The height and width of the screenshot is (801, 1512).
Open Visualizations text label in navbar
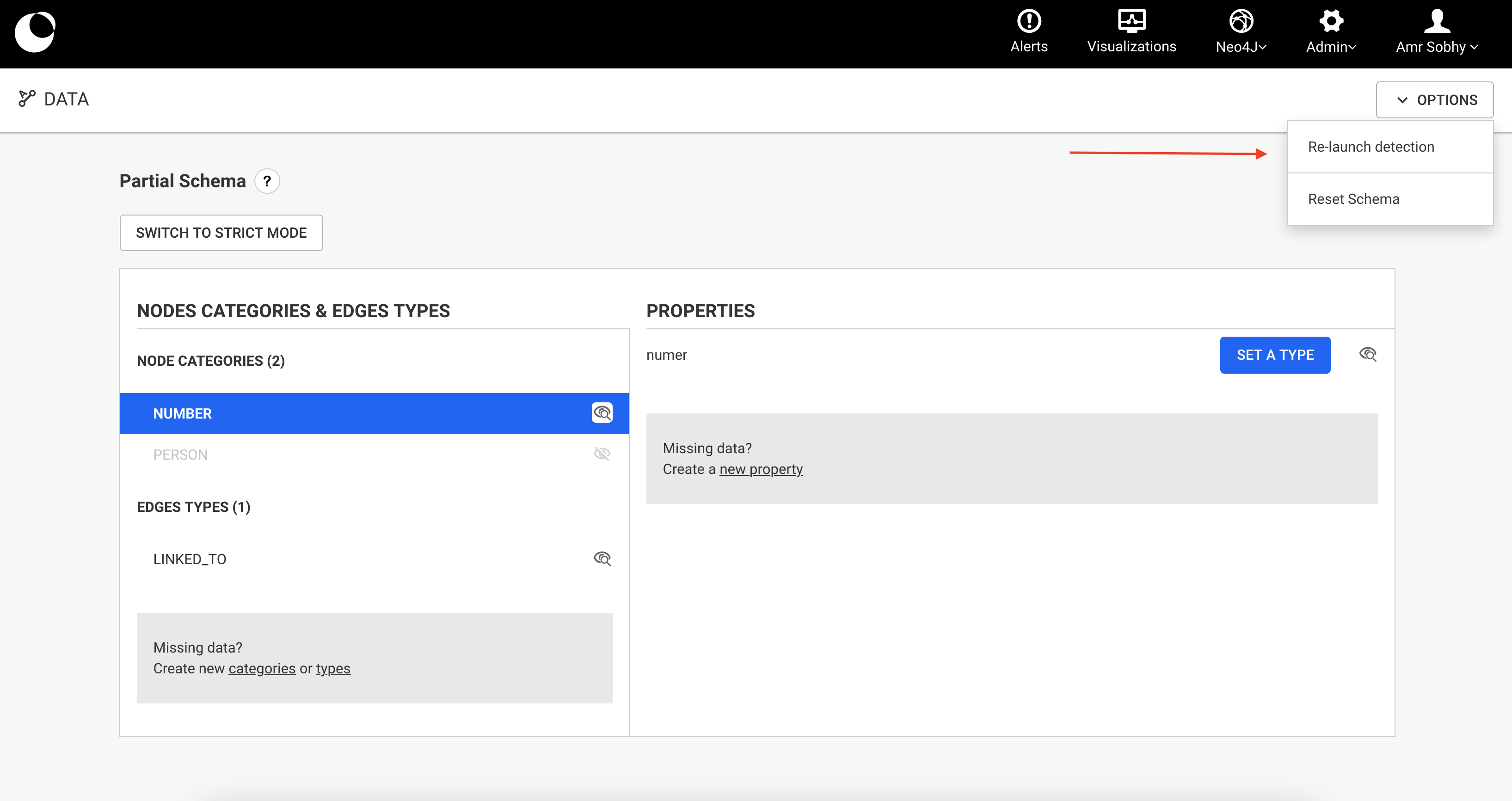pyautogui.click(x=1131, y=47)
